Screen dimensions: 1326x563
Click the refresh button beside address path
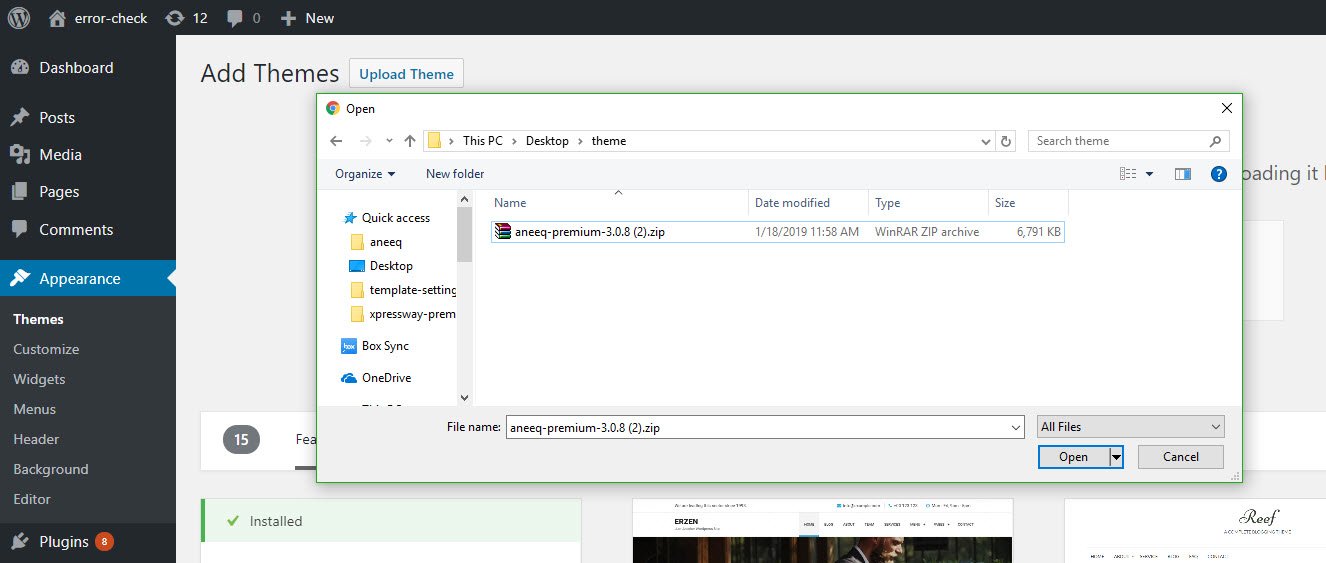1006,141
